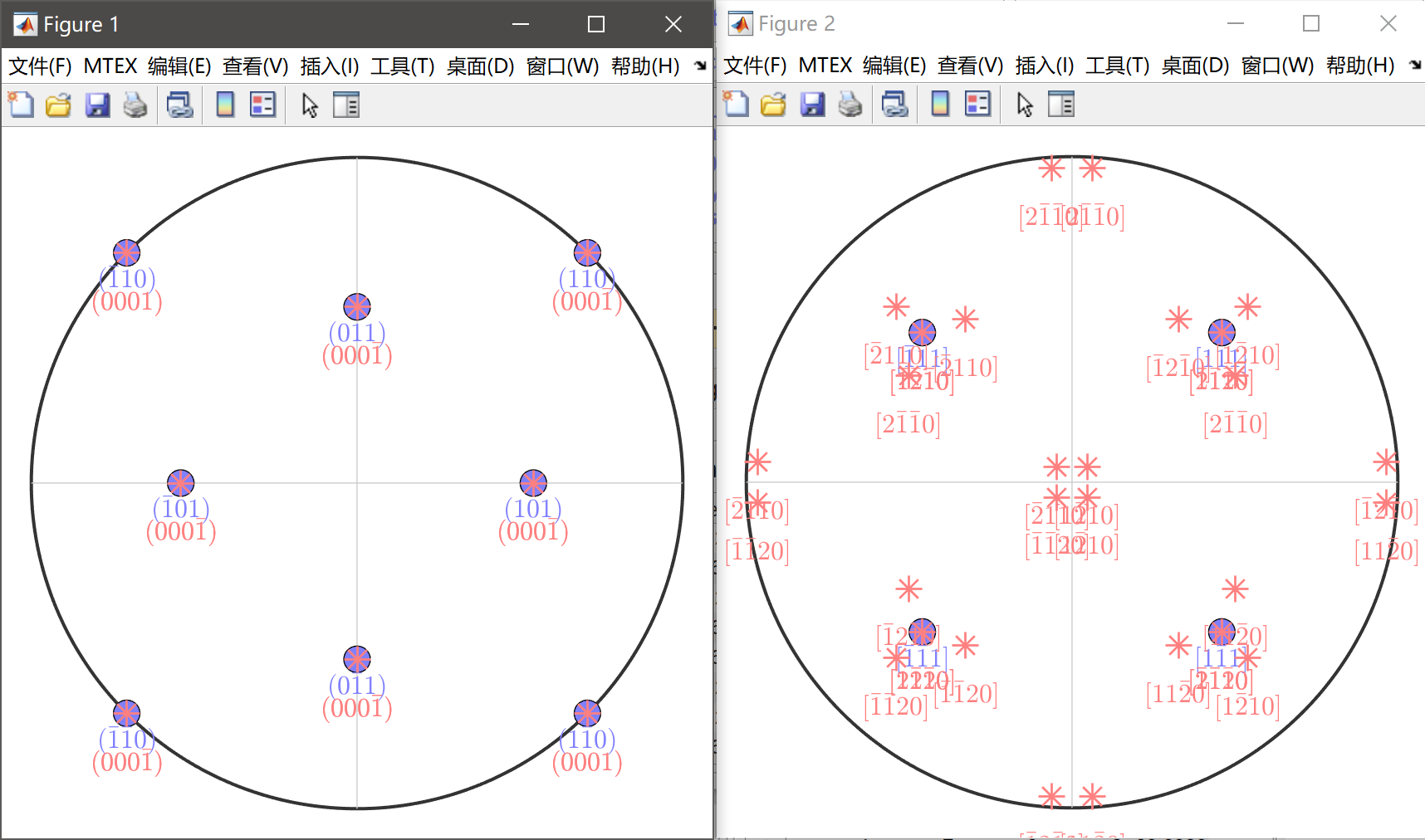Open 编辑(E) menu in Figure 1
Image resolution: width=1425 pixels, height=840 pixels.
coord(179,66)
